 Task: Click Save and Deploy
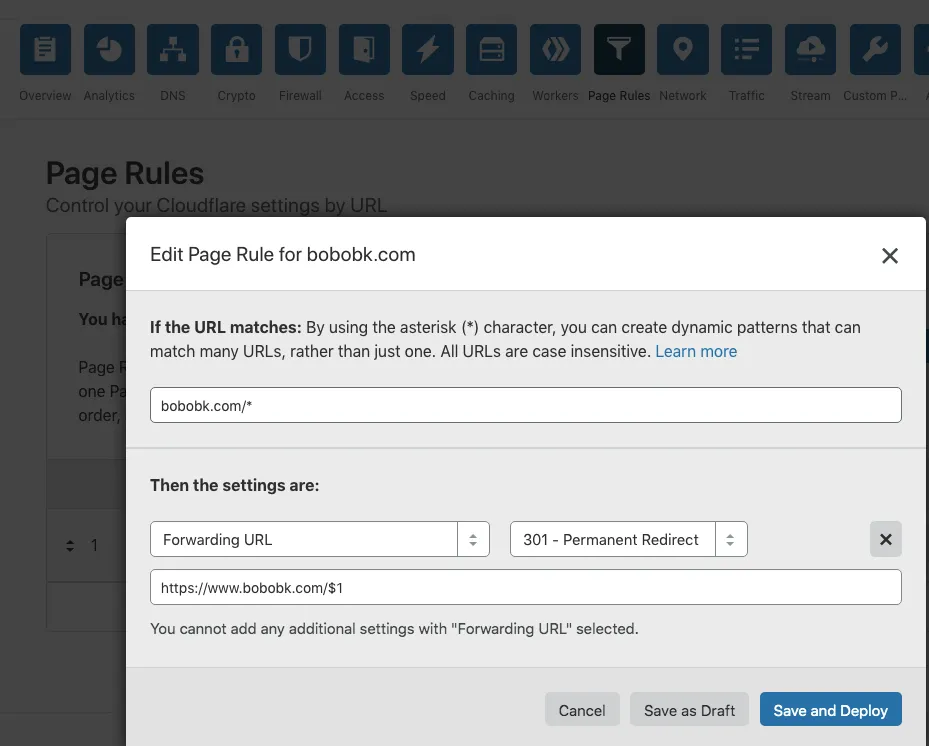coord(831,709)
